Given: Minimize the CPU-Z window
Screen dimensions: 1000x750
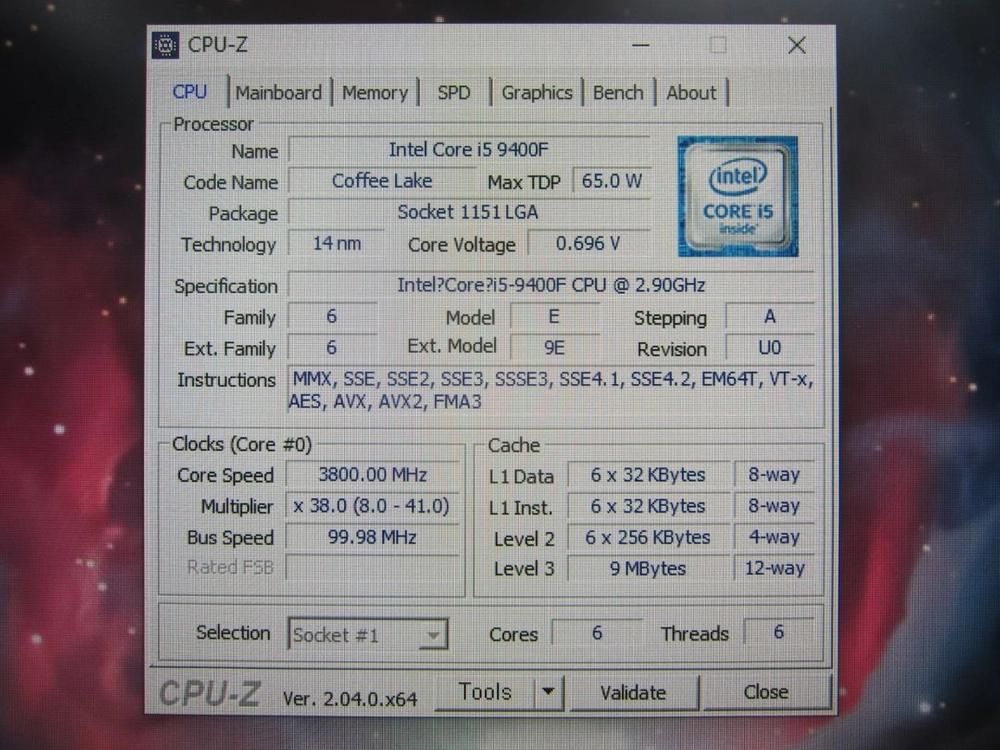Looking at the screenshot, I should tap(641, 45).
